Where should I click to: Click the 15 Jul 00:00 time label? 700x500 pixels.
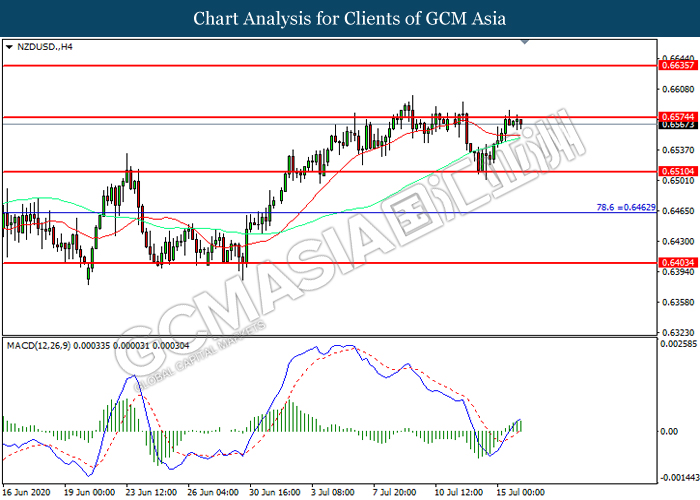pos(521,492)
